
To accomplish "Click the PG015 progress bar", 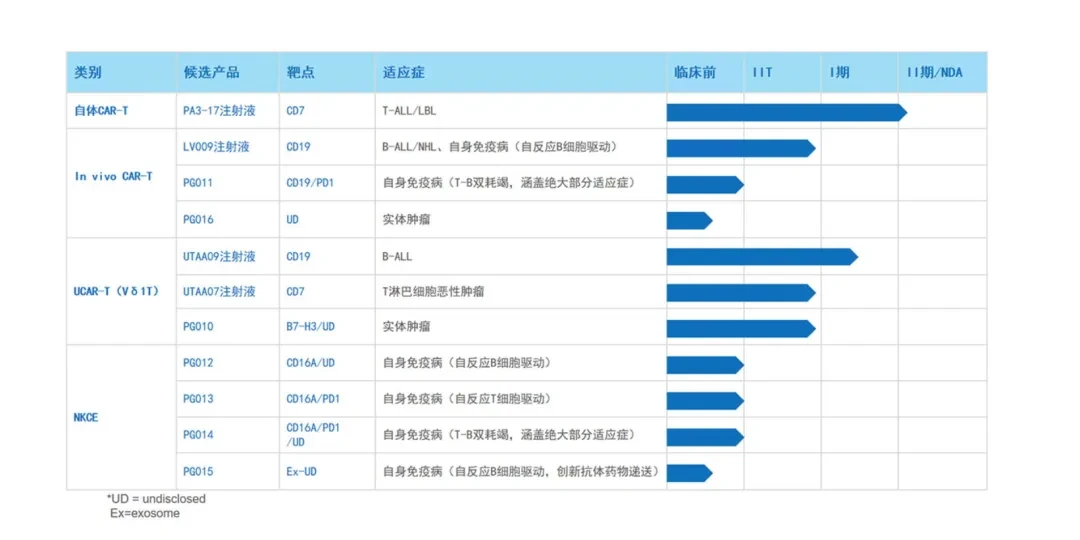I will click(689, 472).
